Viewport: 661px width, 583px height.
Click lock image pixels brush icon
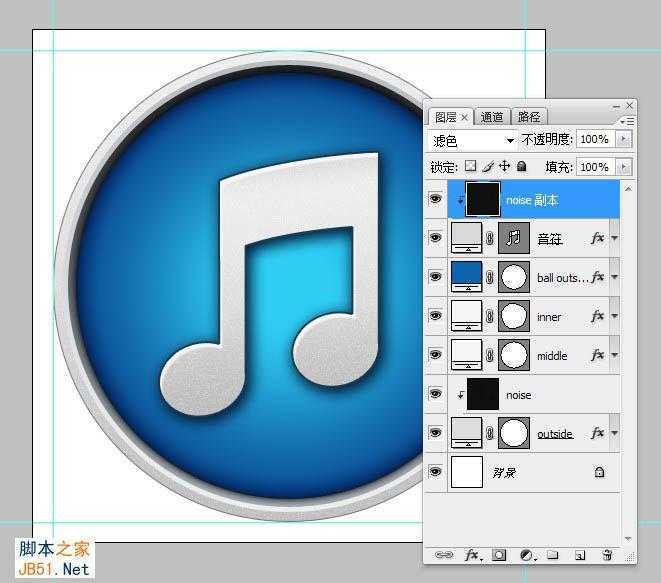tap(488, 167)
